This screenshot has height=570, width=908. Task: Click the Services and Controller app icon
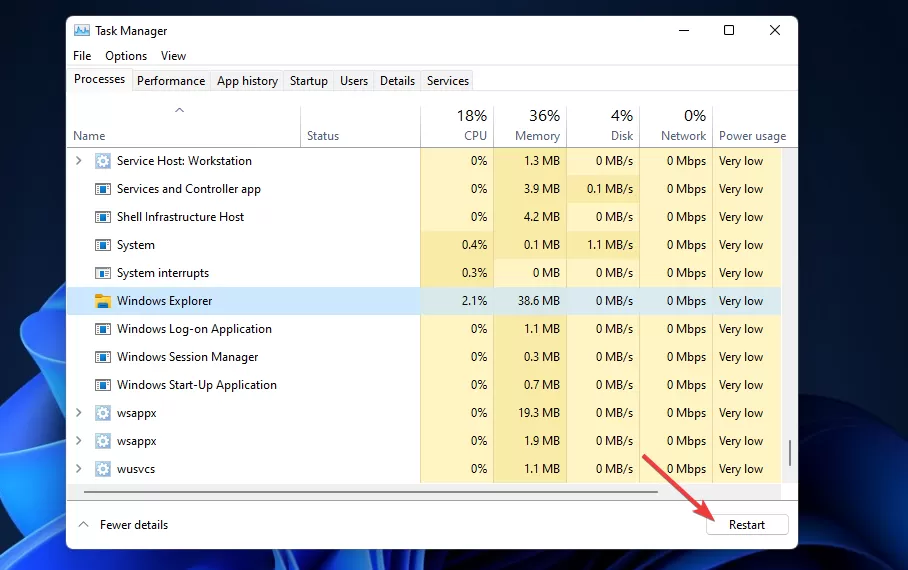pyautogui.click(x=102, y=189)
